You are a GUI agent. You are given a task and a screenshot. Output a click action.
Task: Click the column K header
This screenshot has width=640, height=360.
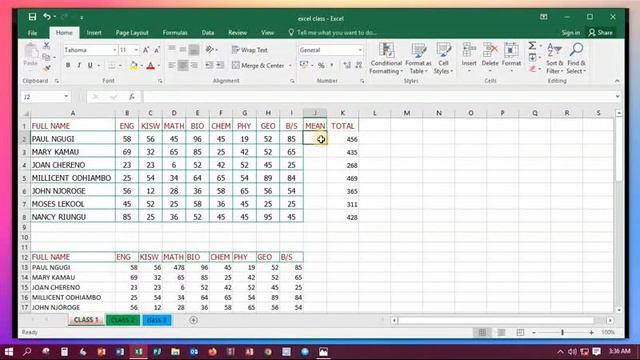click(342, 113)
